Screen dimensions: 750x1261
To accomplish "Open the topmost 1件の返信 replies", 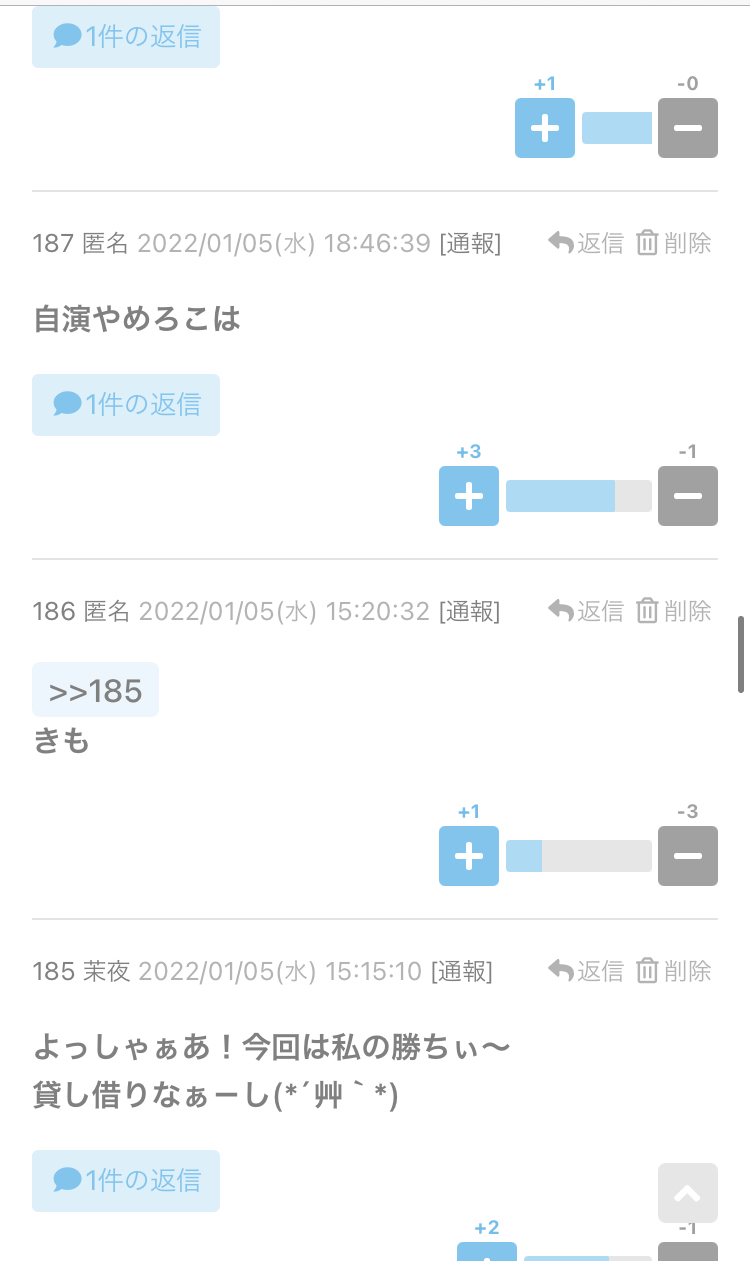I will tap(126, 37).
